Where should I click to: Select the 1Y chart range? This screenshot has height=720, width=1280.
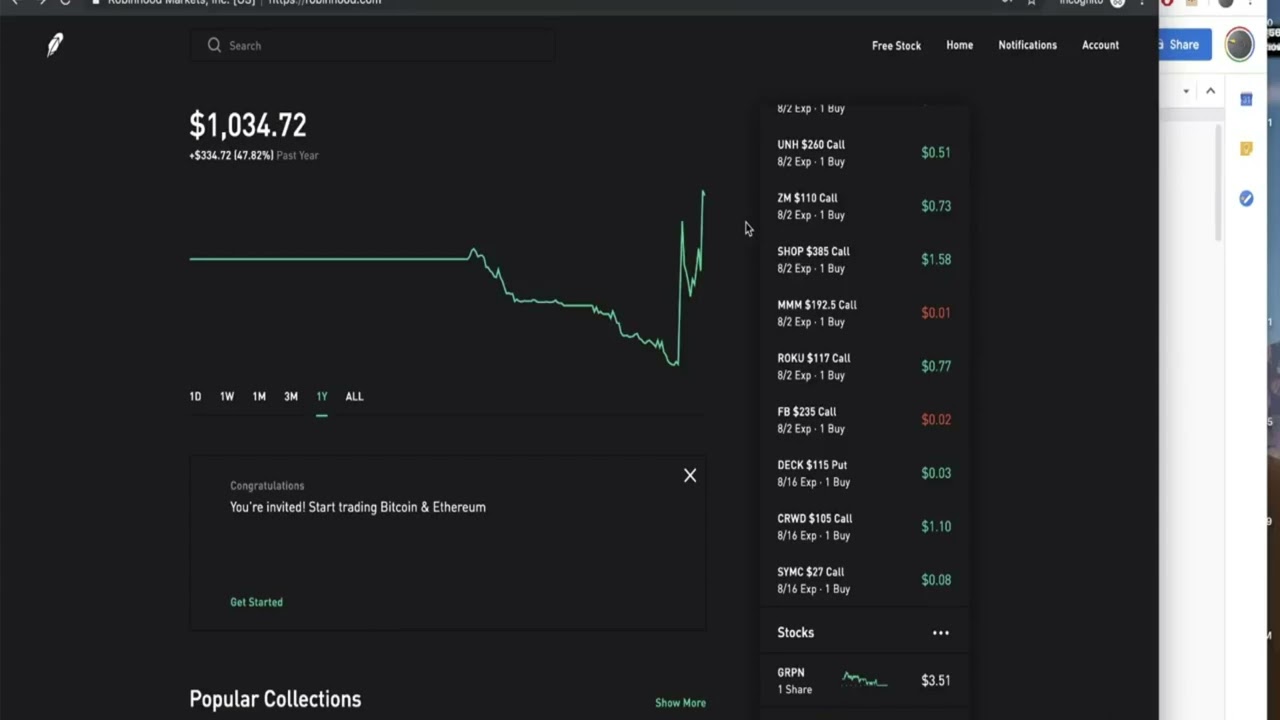tap(322, 396)
